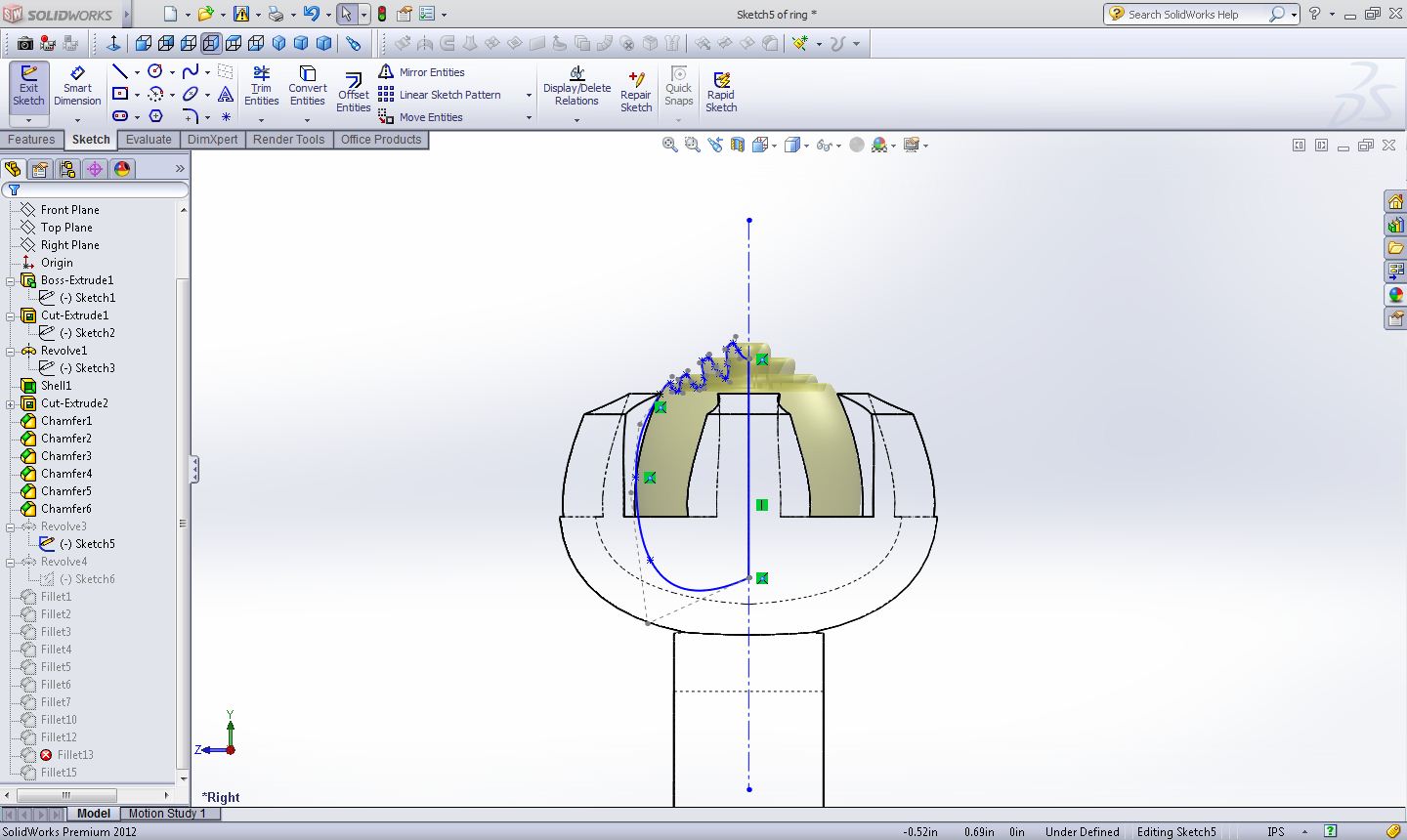
Task: Open DisplayManager color ball tab
Action: (x=122, y=169)
